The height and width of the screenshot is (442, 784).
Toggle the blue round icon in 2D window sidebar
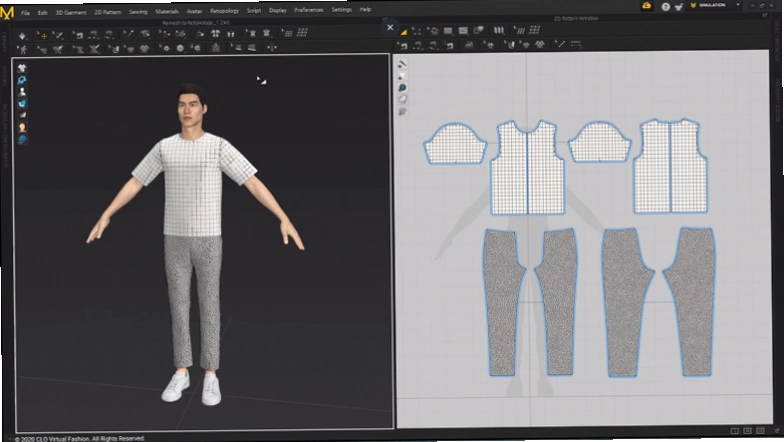pyautogui.click(x=402, y=88)
